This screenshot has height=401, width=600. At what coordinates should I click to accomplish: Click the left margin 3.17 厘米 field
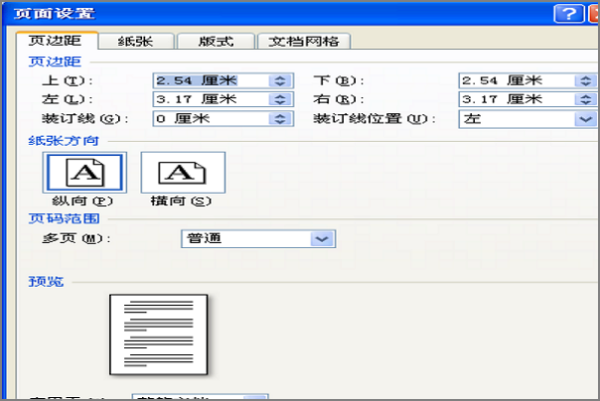pyautogui.click(x=210, y=99)
